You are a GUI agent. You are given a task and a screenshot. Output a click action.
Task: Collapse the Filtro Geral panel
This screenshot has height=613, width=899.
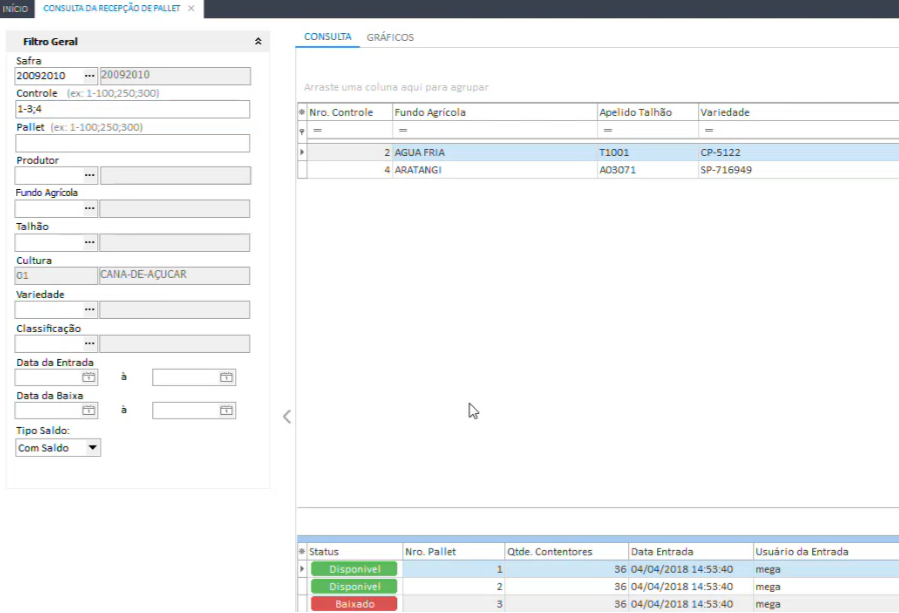(258, 42)
